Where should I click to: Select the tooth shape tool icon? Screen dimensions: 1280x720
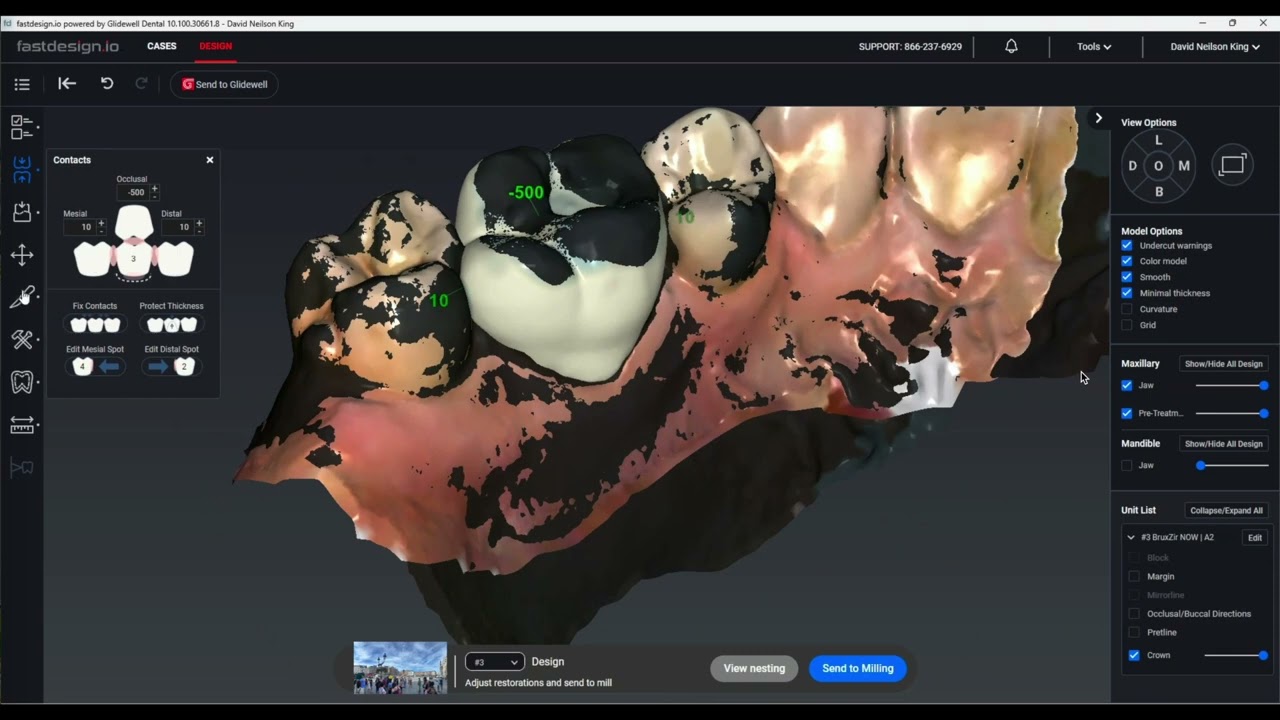(22, 382)
